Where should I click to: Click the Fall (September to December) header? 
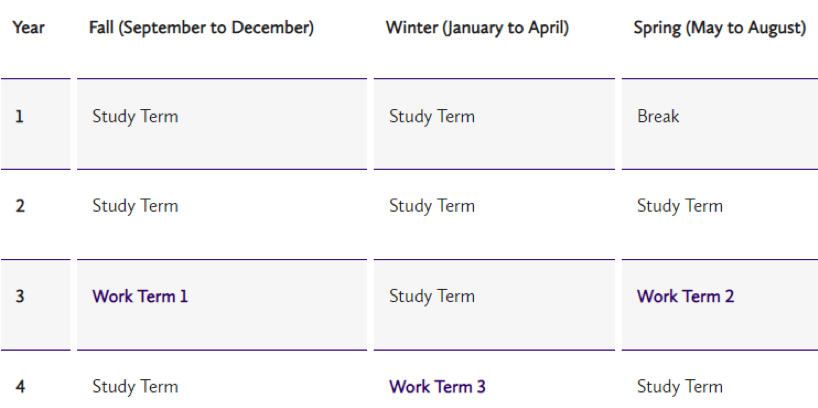tap(201, 28)
